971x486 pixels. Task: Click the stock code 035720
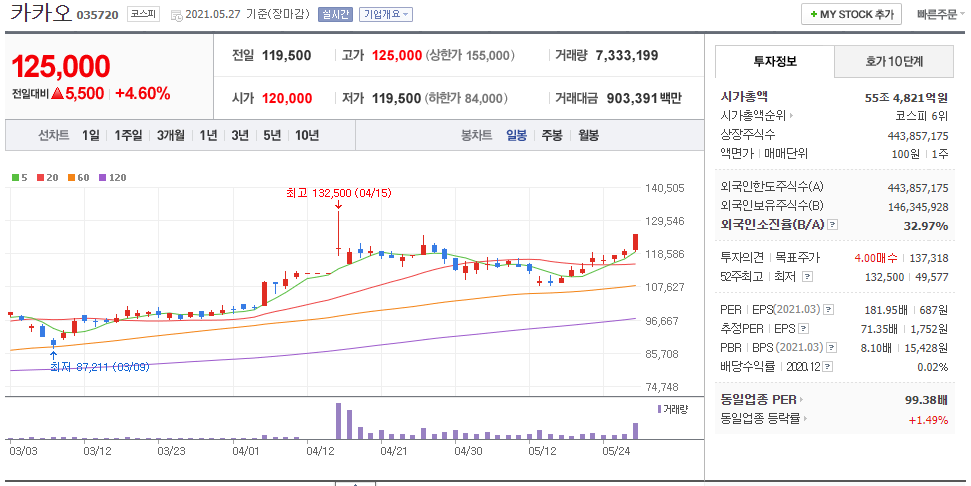tap(97, 15)
